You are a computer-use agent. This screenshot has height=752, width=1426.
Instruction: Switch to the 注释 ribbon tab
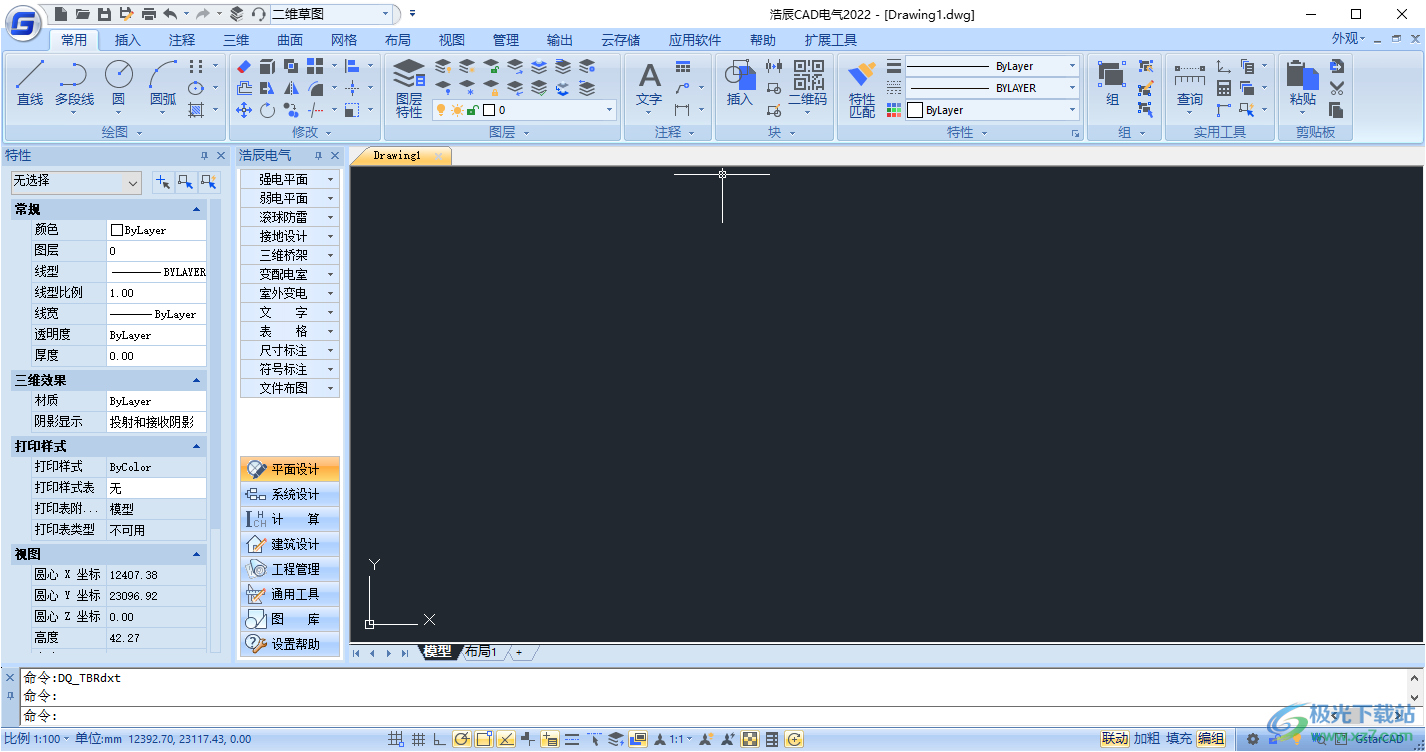[x=182, y=40]
